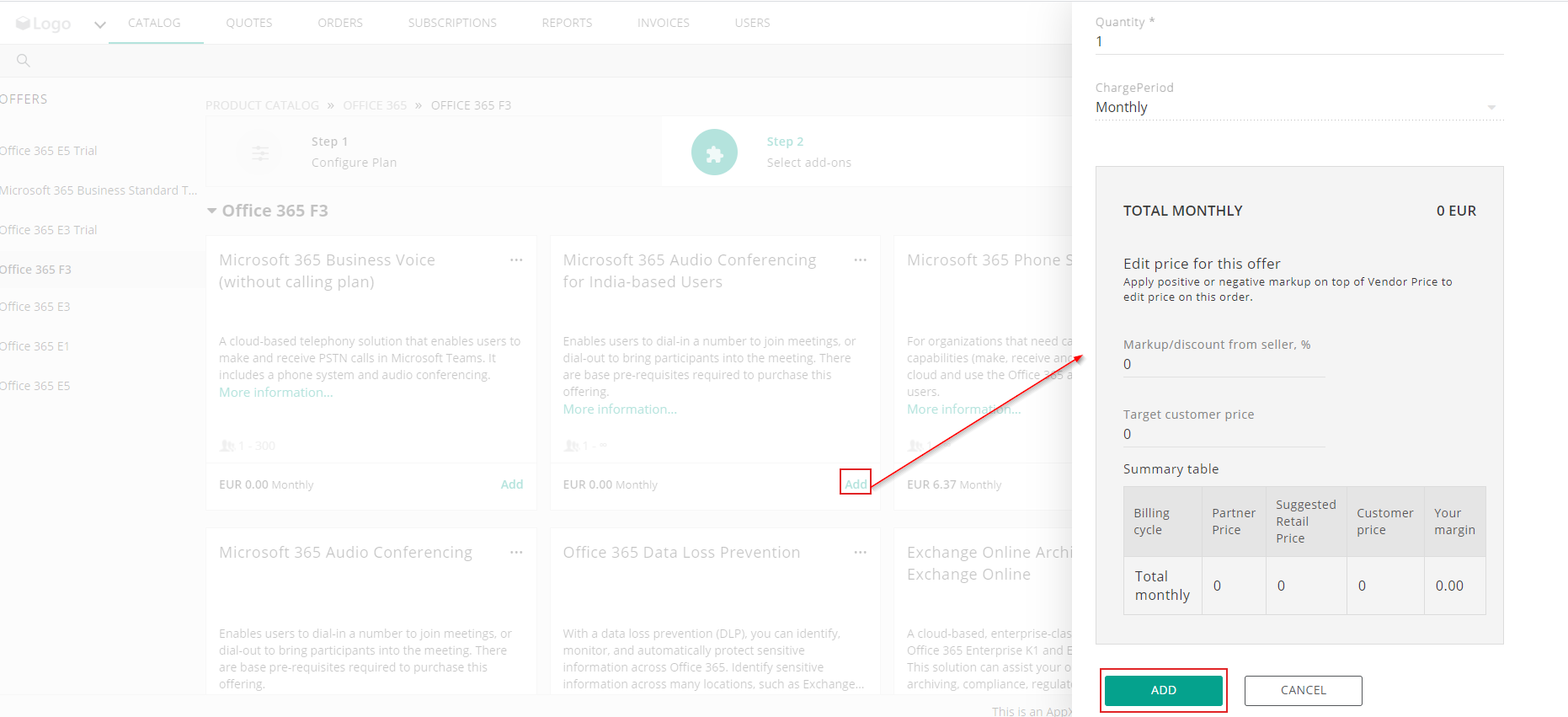The height and width of the screenshot is (717, 1568).
Task: Open the Quotes tab
Action: (x=249, y=23)
